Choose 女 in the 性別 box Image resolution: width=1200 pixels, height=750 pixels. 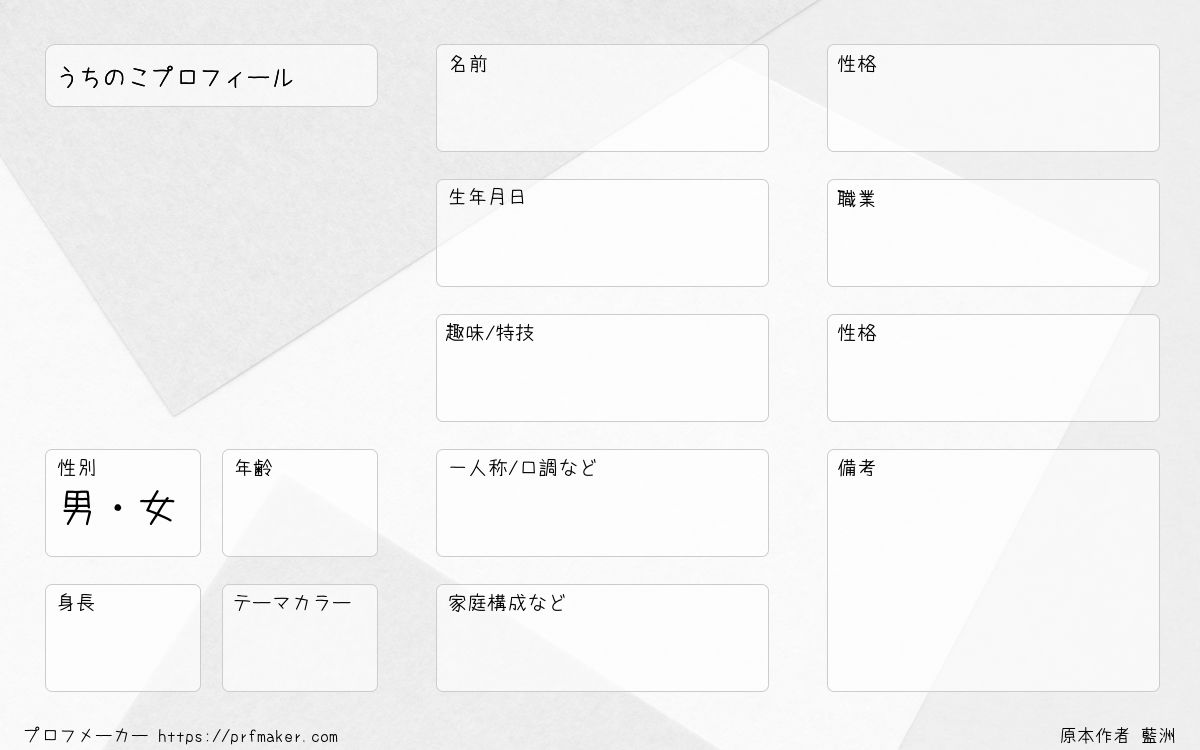click(158, 510)
